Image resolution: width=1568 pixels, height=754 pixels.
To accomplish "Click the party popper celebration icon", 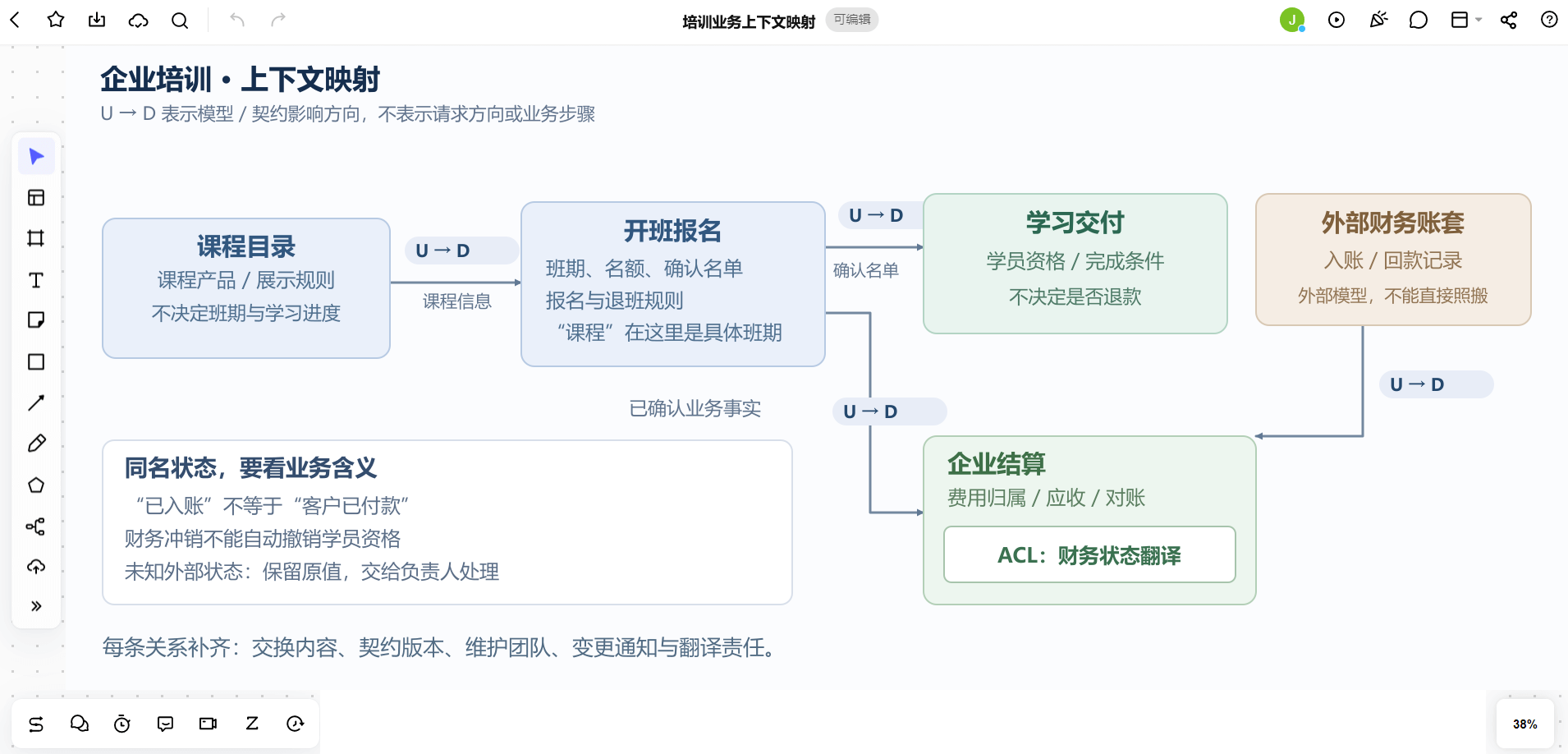I will (x=1378, y=20).
